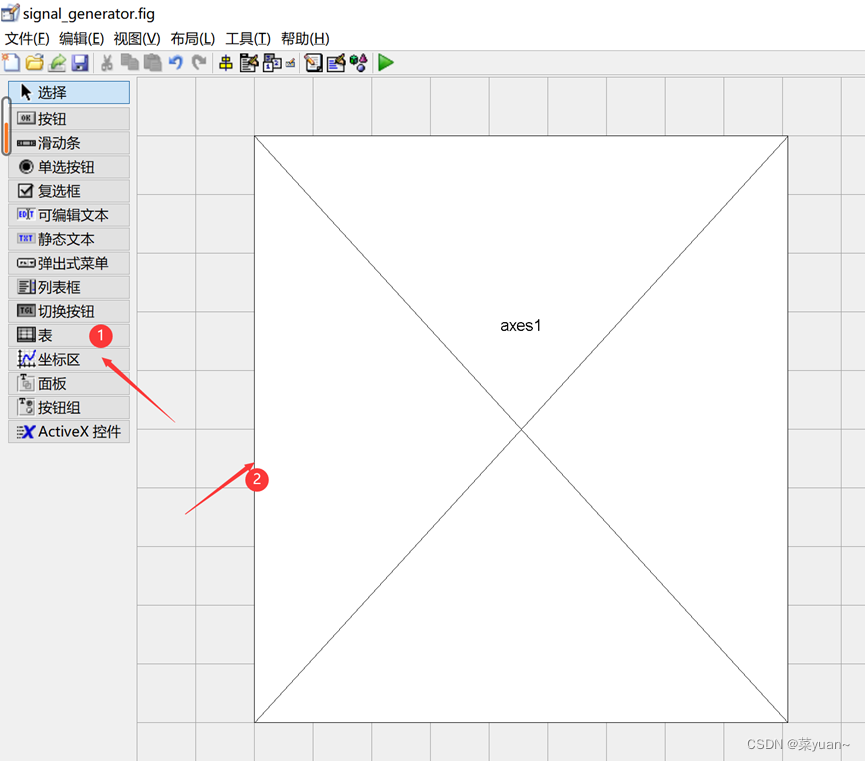Open the 文件(F) menu
Screen dimensions: 865x761
(x=27, y=38)
